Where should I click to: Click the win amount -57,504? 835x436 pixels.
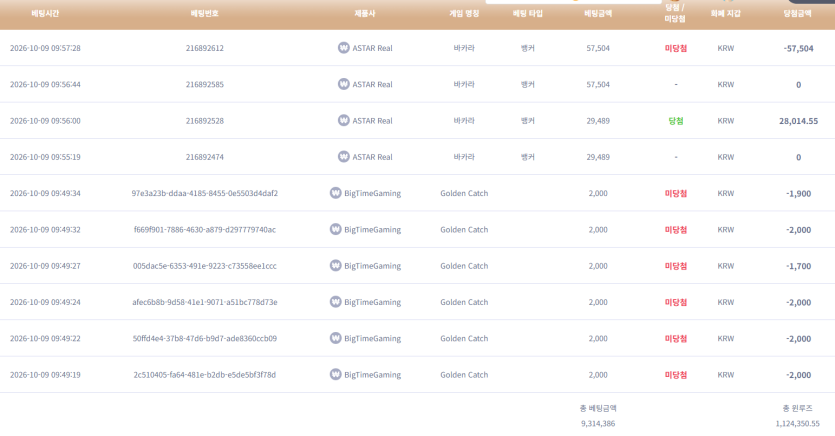[798, 48]
